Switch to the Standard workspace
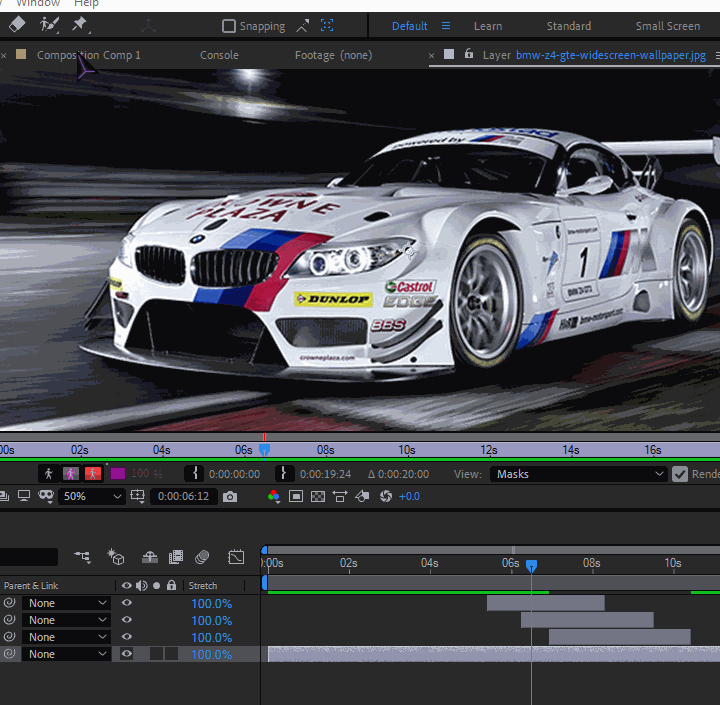The width and height of the screenshot is (720, 705). click(568, 26)
